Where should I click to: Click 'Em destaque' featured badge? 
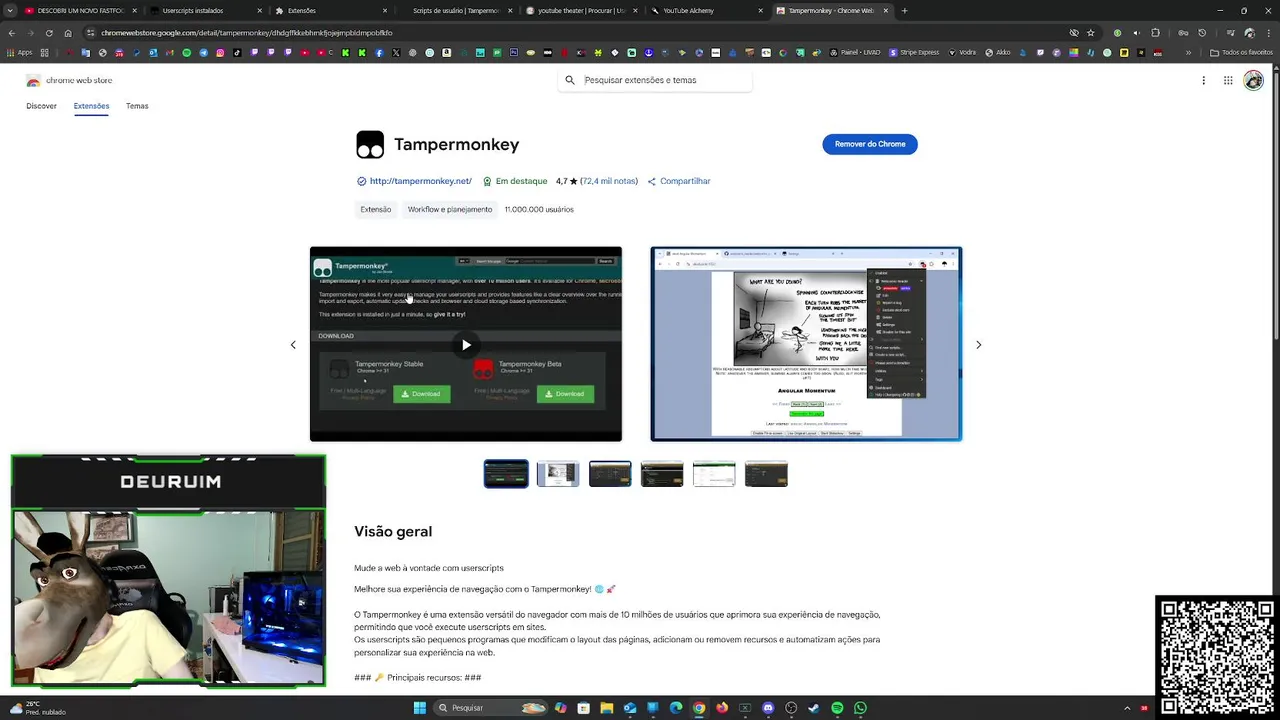pyautogui.click(x=515, y=181)
